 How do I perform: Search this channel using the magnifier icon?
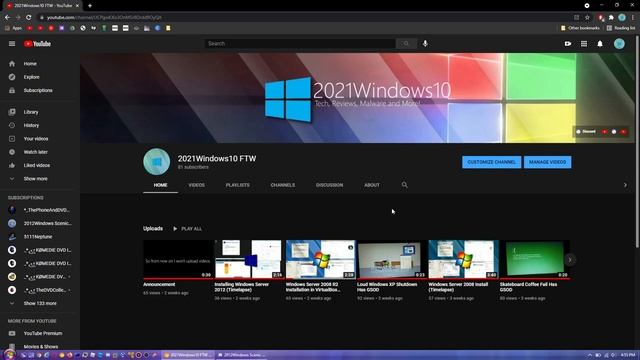[x=404, y=185]
